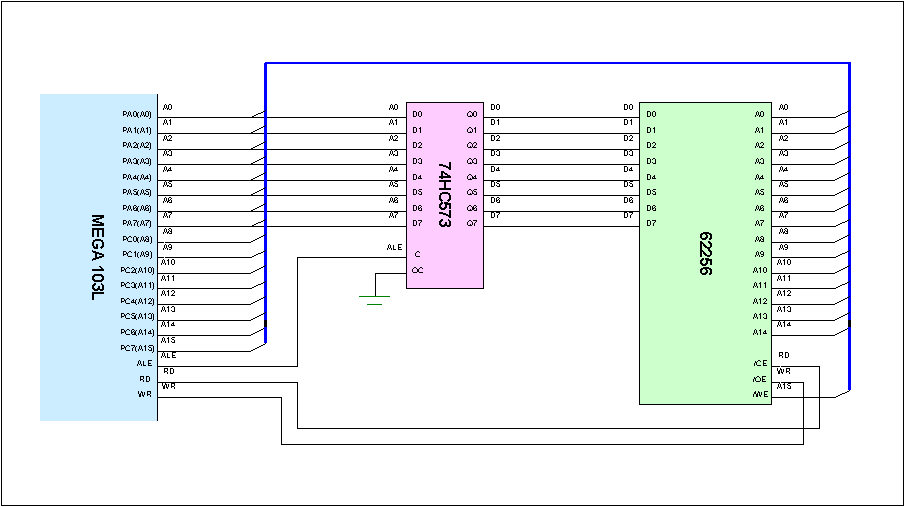Select the A14 pin inside the 62256

(x=759, y=332)
